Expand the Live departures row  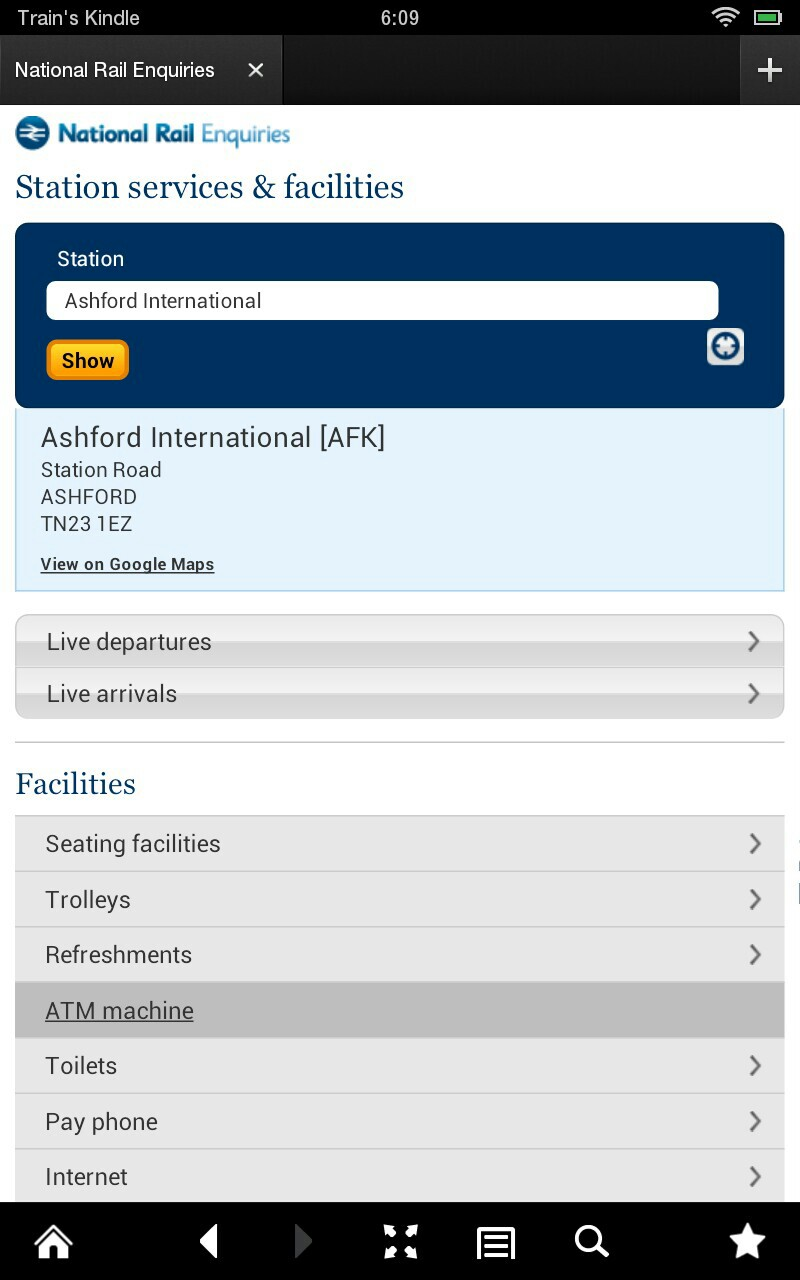(400, 641)
